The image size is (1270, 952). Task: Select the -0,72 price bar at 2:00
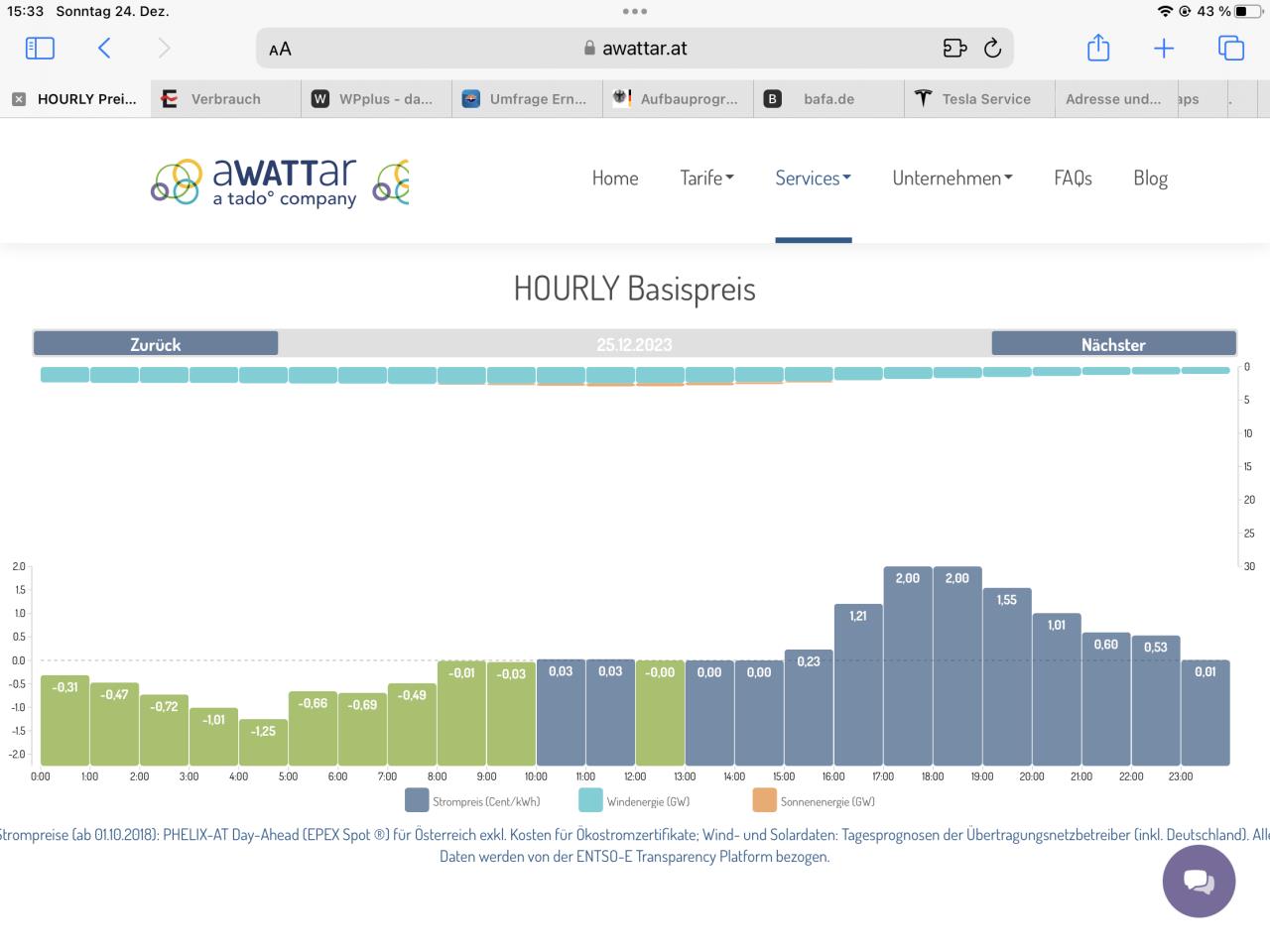[x=164, y=730]
